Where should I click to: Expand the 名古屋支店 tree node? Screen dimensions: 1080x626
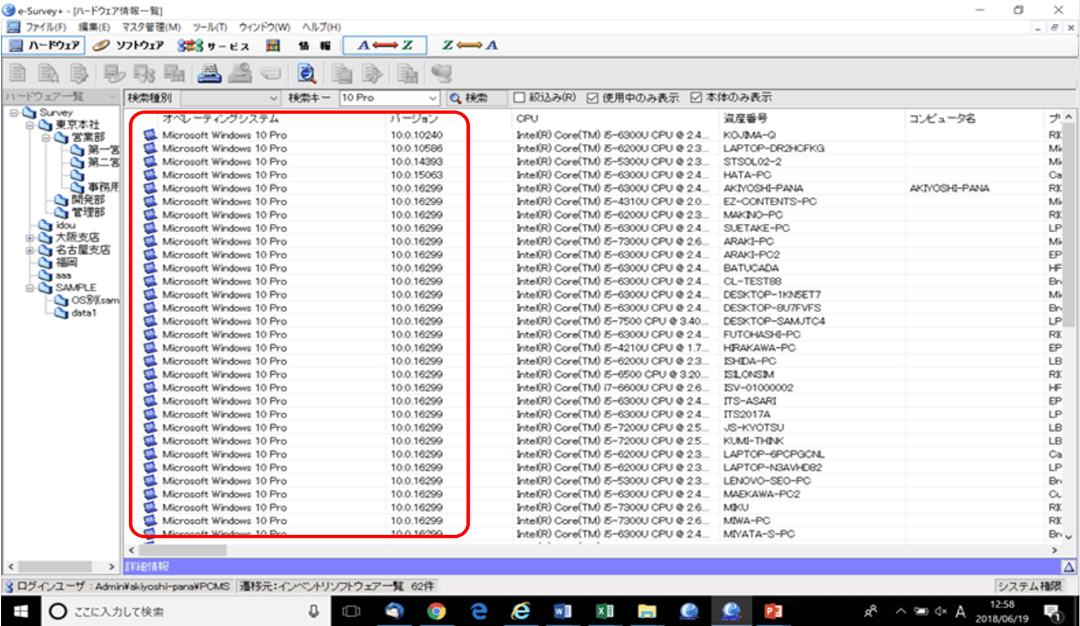pyautogui.click(x=30, y=250)
